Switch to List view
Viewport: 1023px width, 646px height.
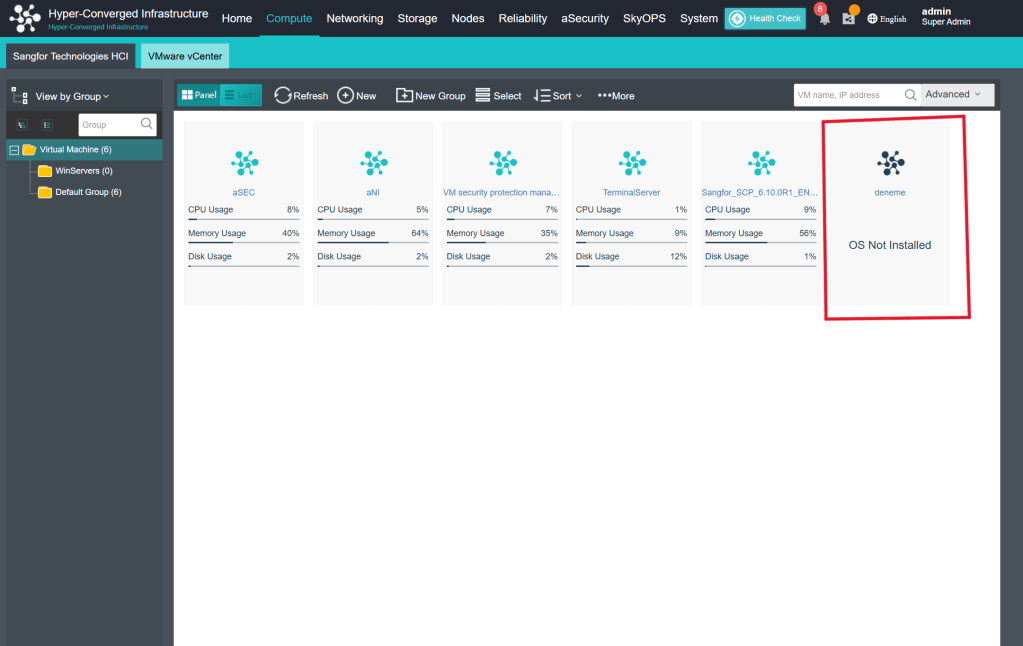(239, 95)
